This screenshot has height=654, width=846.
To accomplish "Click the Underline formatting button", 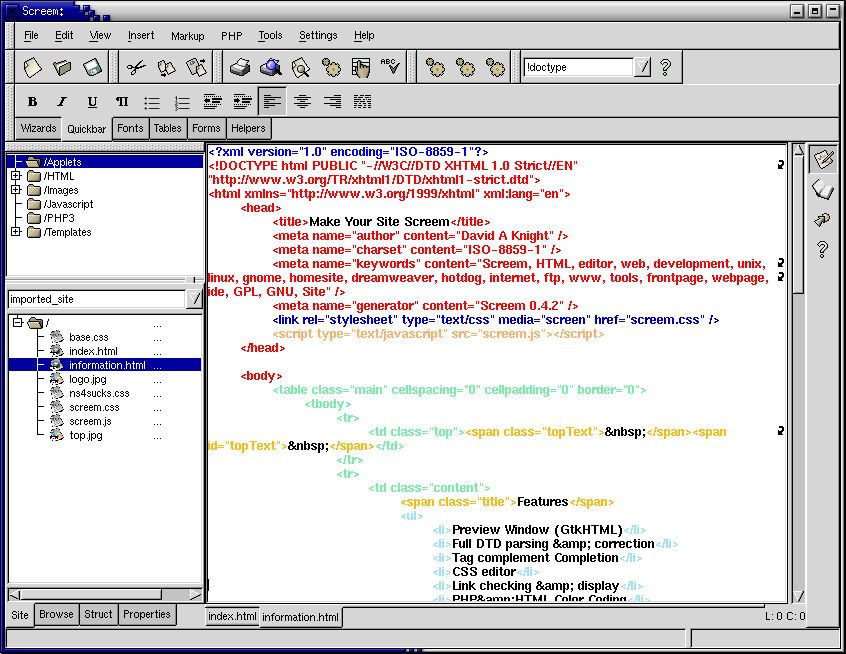I will [92, 101].
